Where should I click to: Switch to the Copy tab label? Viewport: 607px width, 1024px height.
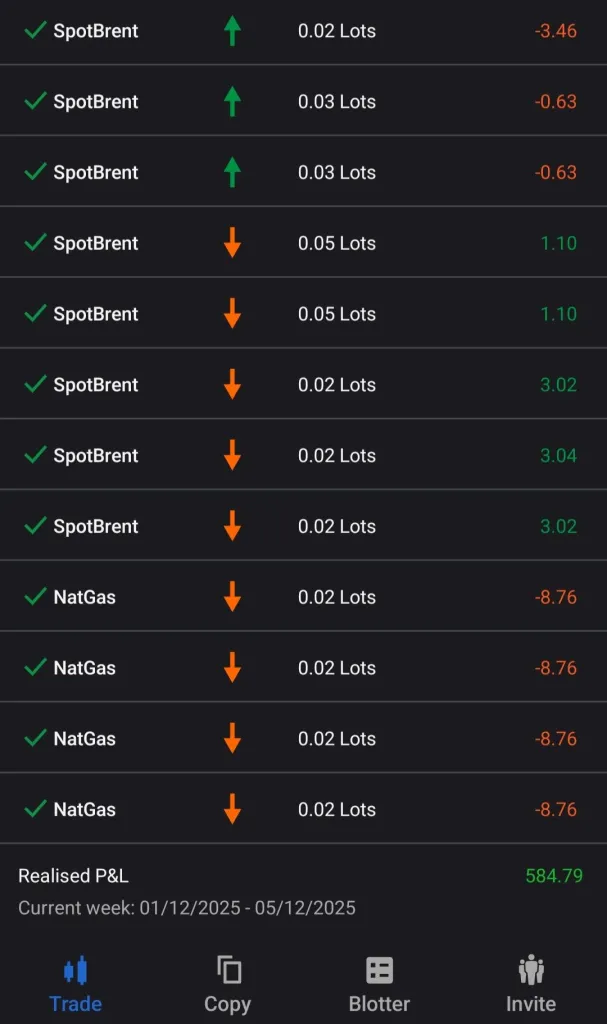point(228,1004)
